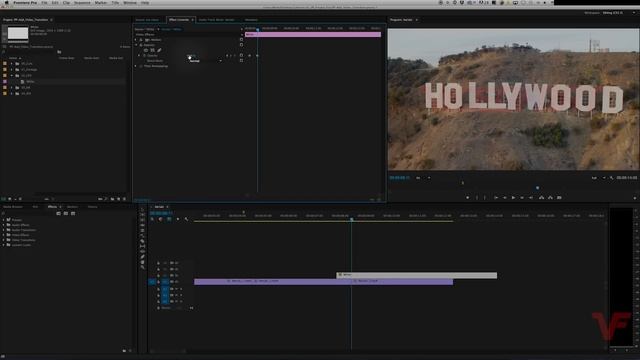Step back one frame in the Program monitor
Image resolution: width=640 pixels, height=360 pixels.
tap(505, 198)
